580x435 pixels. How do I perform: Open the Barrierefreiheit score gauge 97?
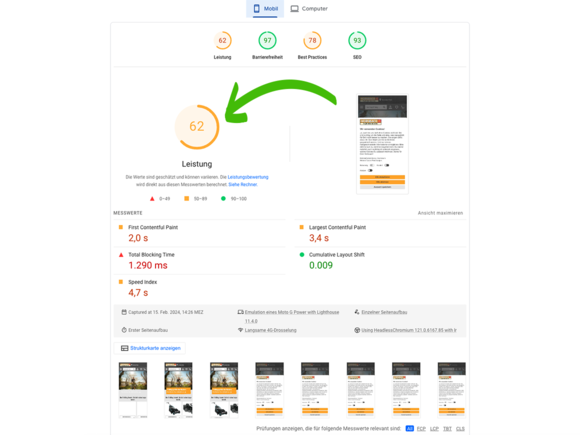point(267,40)
